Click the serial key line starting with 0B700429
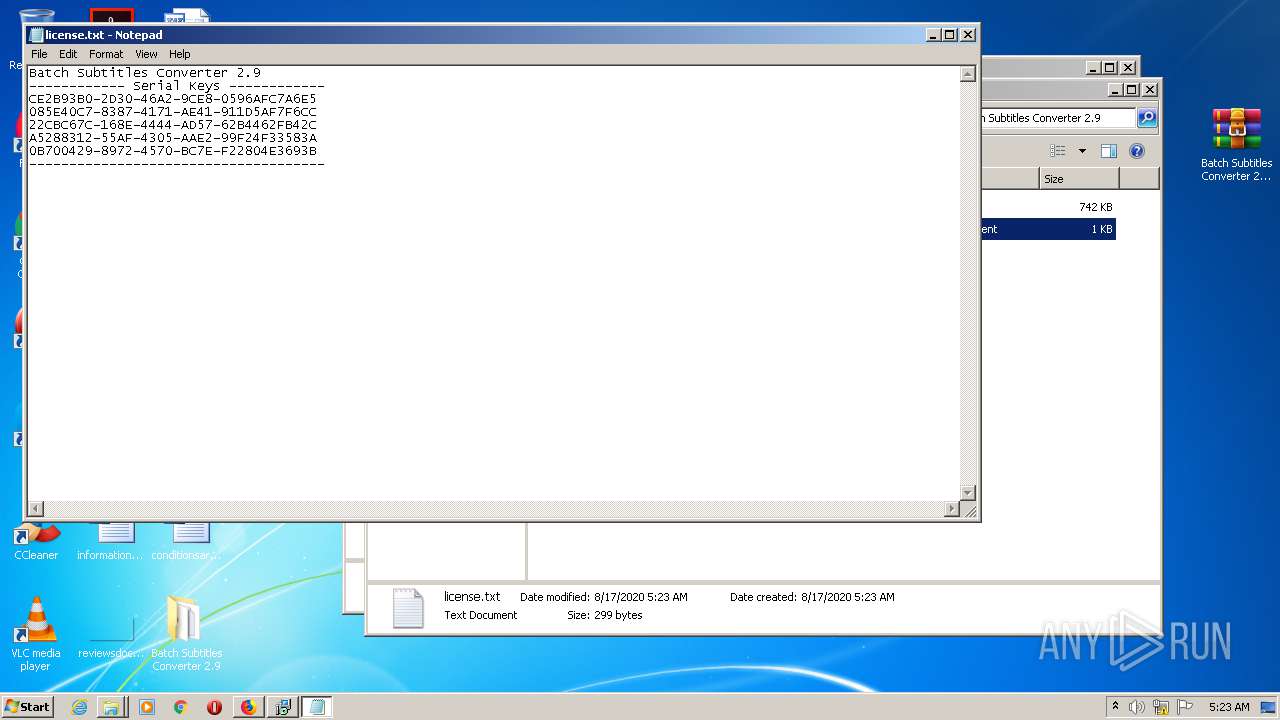The image size is (1280, 720). point(173,151)
